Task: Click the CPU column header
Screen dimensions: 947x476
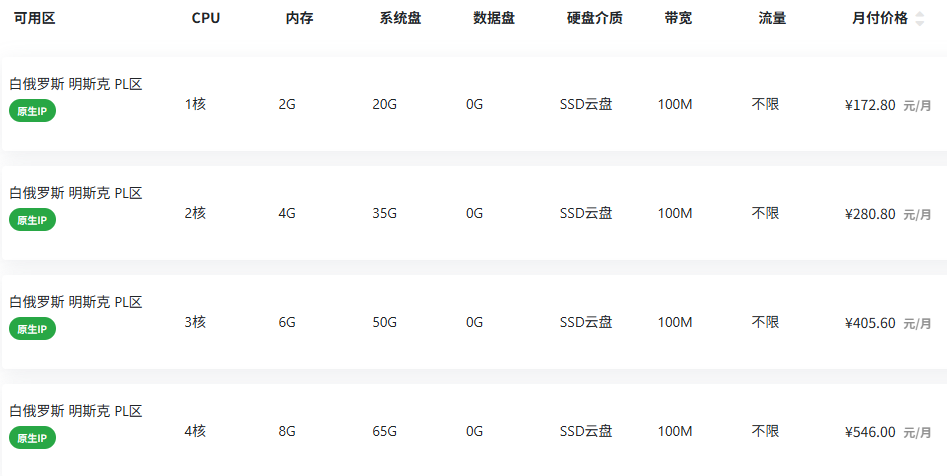Action: [x=206, y=18]
